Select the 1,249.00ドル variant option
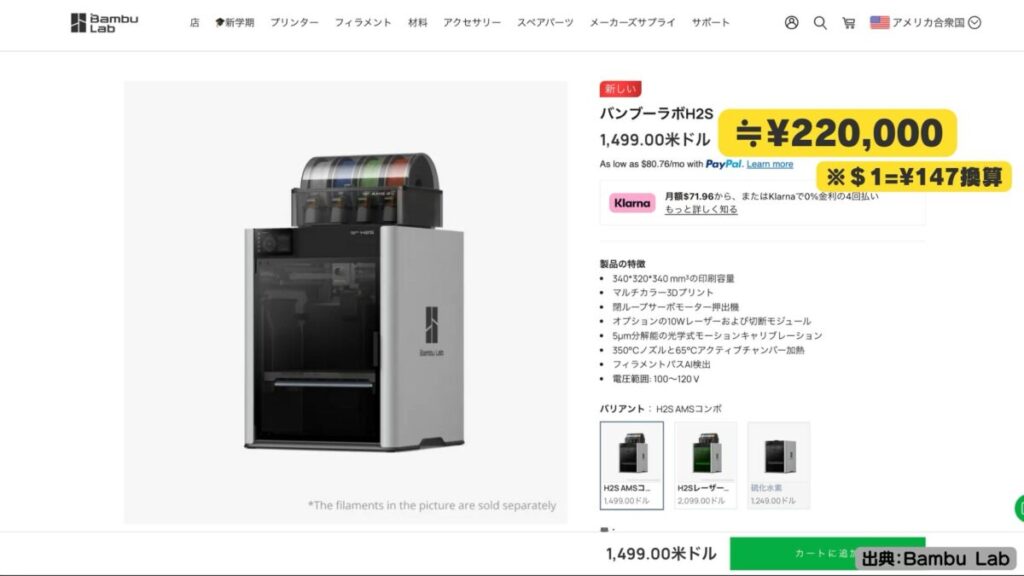The height and width of the screenshot is (576, 1024). pos(778,465)
